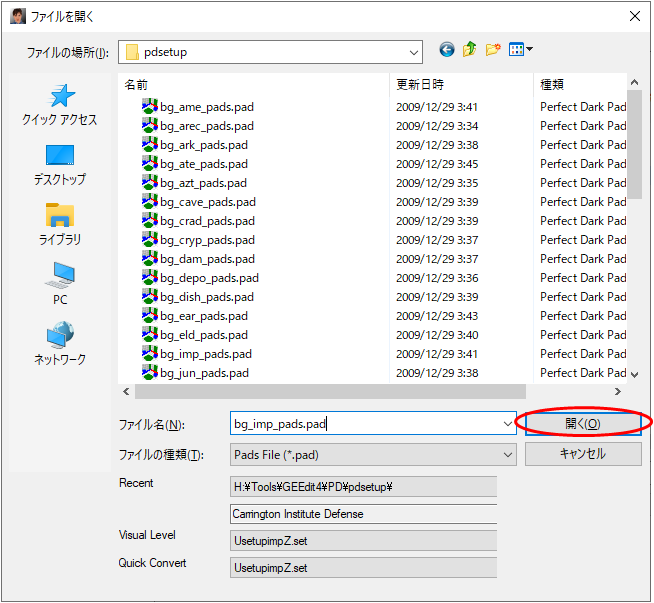Click the file name input field
This screenshot has width=654, height=603.
(x=365, y=424)
